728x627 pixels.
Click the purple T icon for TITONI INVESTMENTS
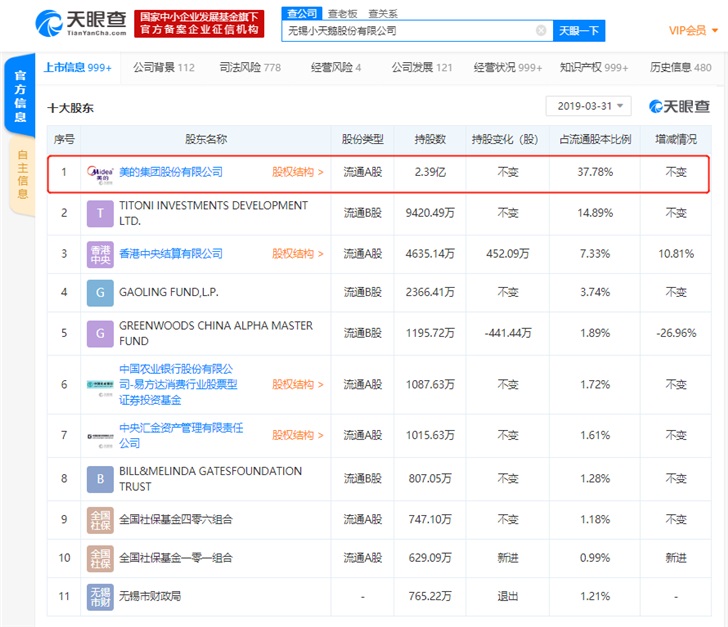(x=100, y=213)
